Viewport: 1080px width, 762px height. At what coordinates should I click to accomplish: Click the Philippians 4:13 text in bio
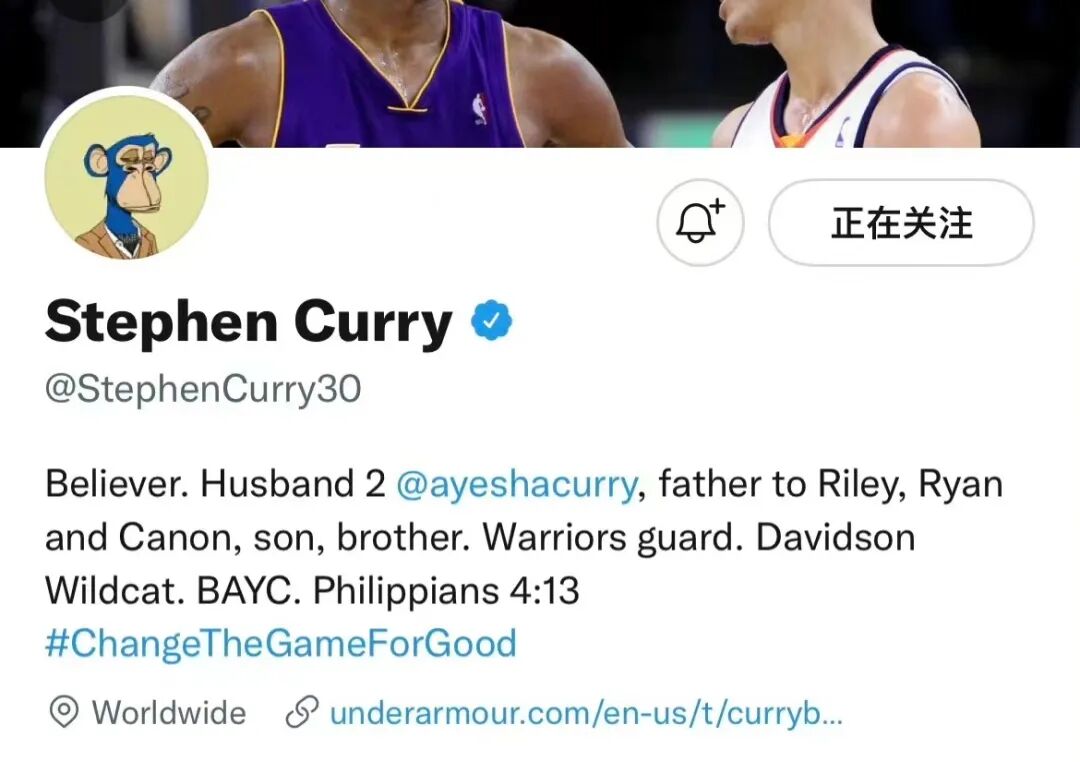(x=446, y=591)
